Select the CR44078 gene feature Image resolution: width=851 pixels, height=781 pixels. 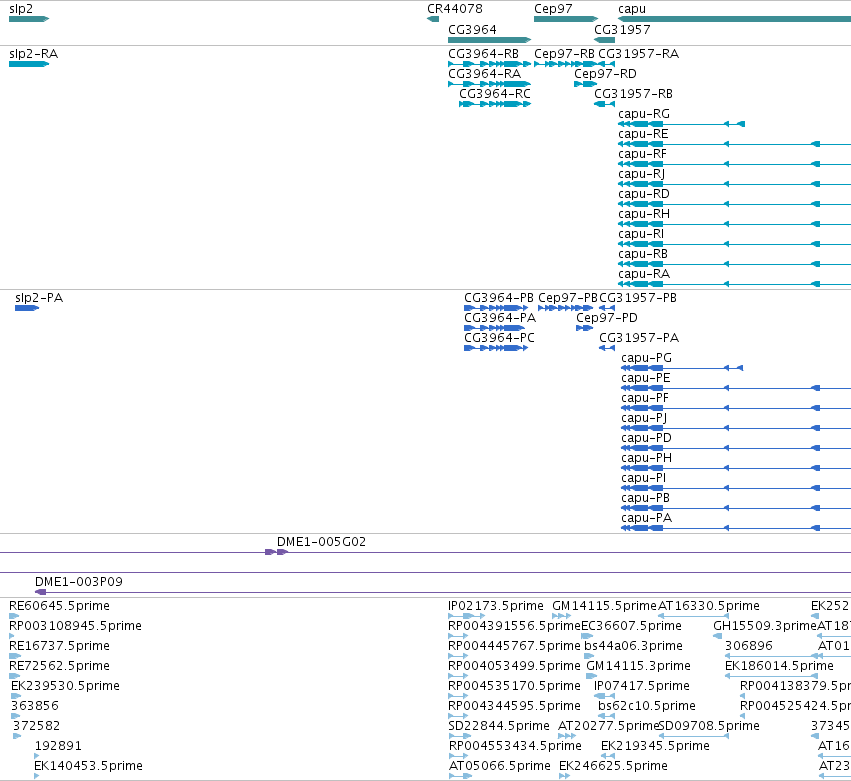tap(433, 19)
